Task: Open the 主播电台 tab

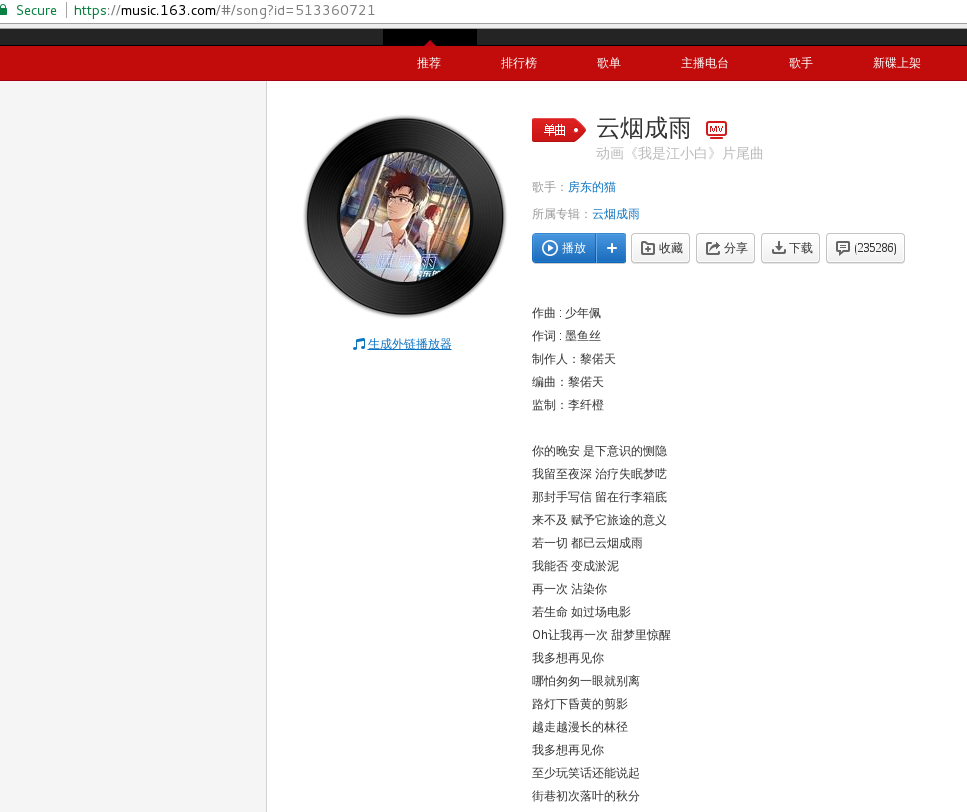Action: 704,63
